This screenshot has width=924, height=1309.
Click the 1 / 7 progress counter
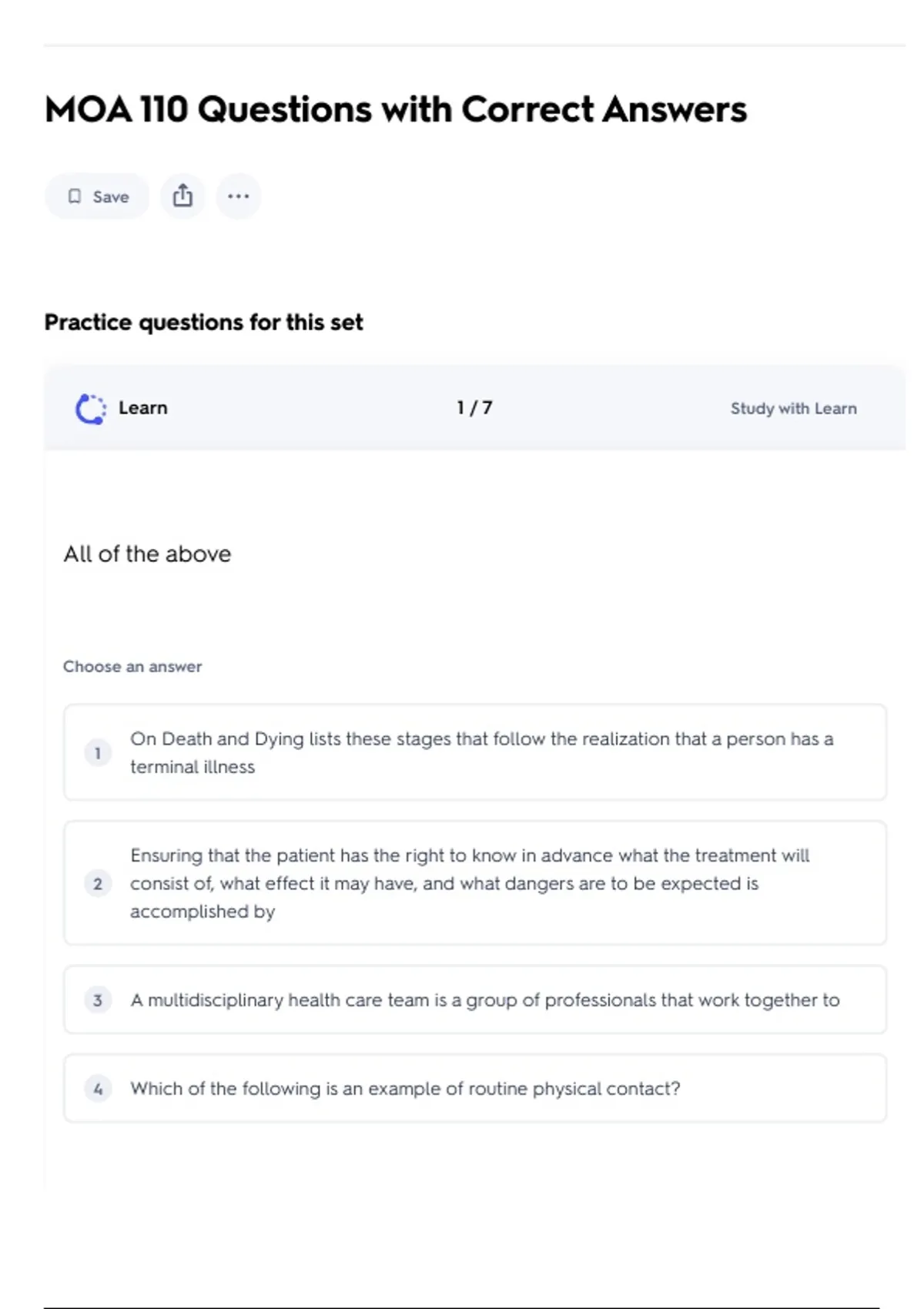click(474, 408)
